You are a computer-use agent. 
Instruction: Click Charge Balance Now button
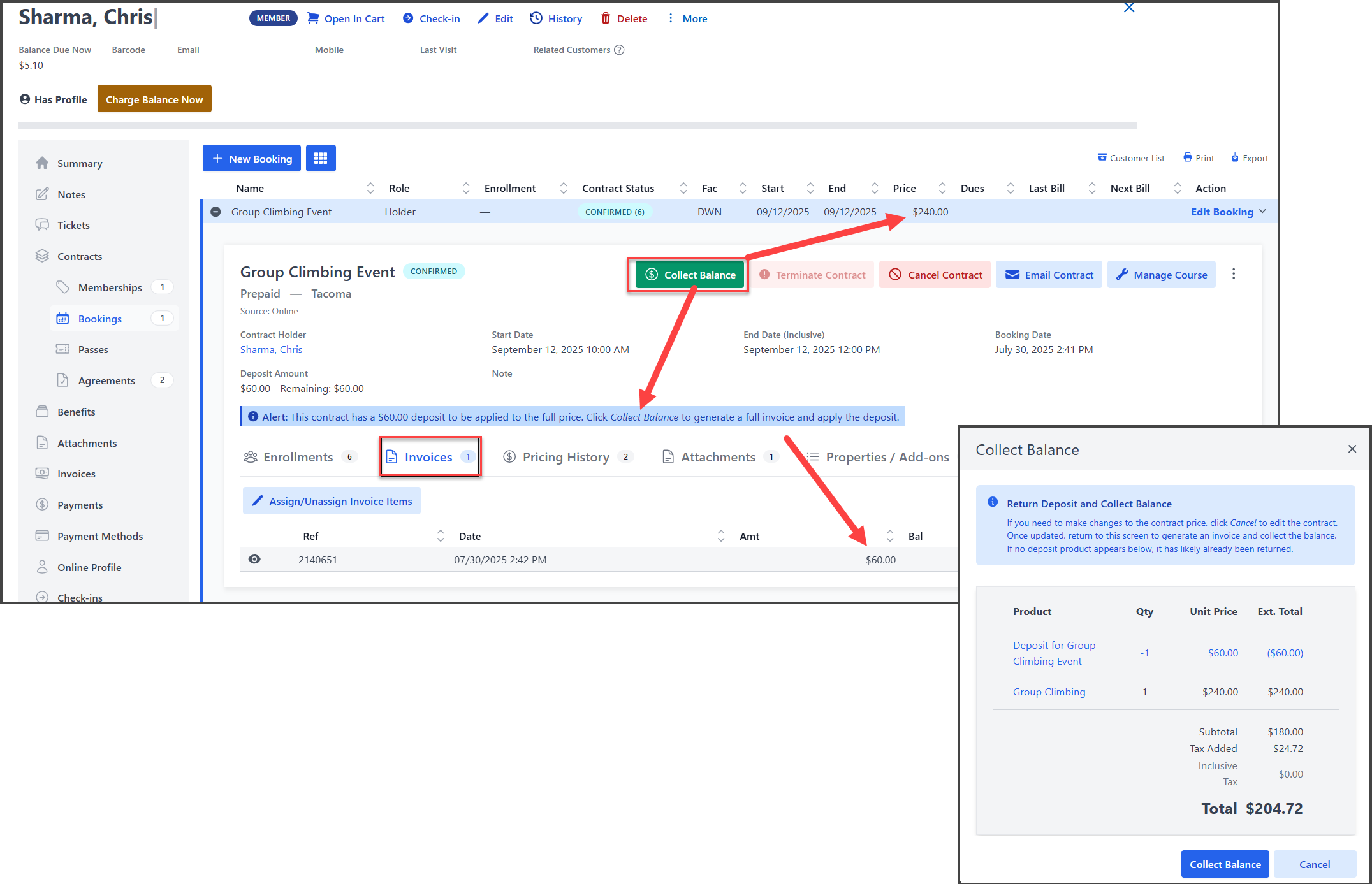click(154, 99)
